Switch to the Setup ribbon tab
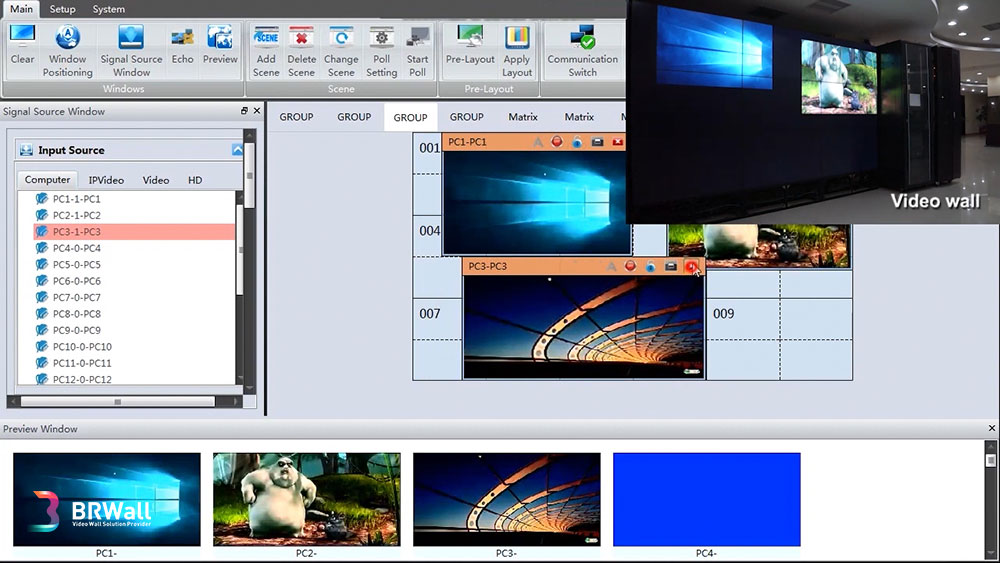 click(62, 9)
